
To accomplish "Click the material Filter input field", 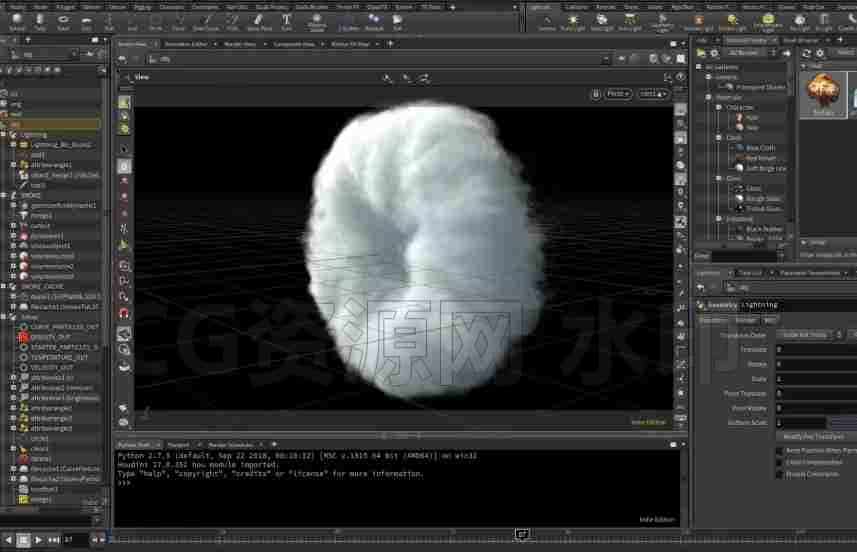I will pyautogui.click(x=743, y=255).
